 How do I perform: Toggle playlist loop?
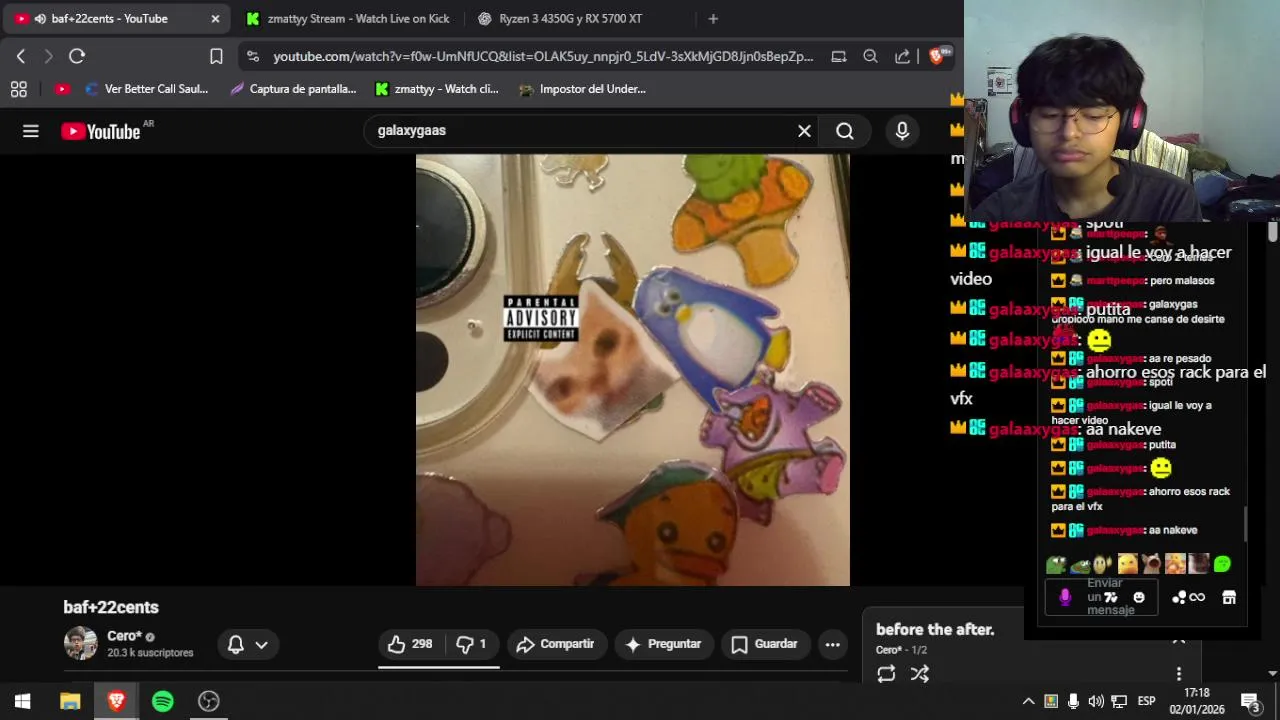[x=886, y=674]
